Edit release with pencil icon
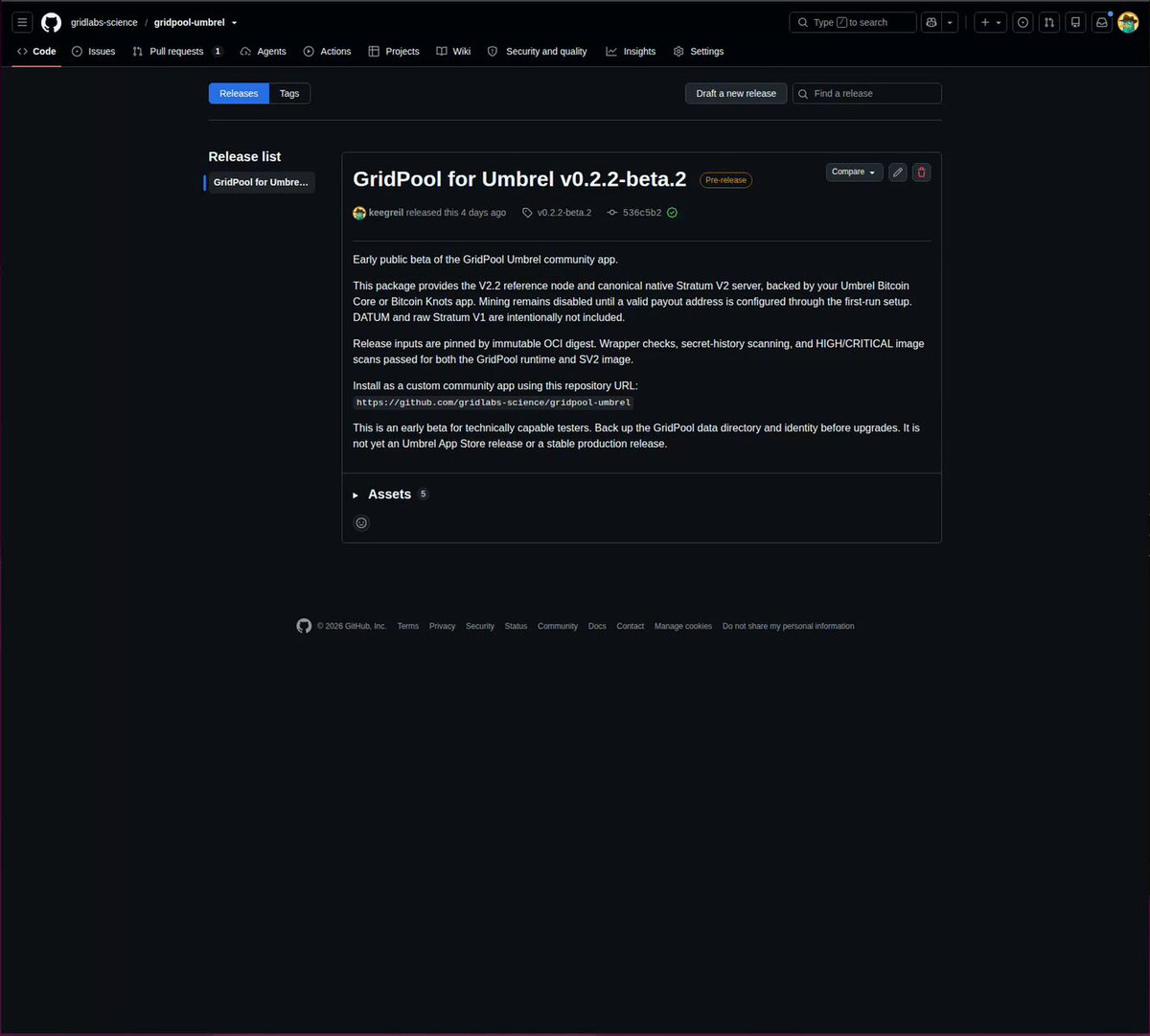1150x1036 pixels. pyautogui.click(x=897, y=172)
